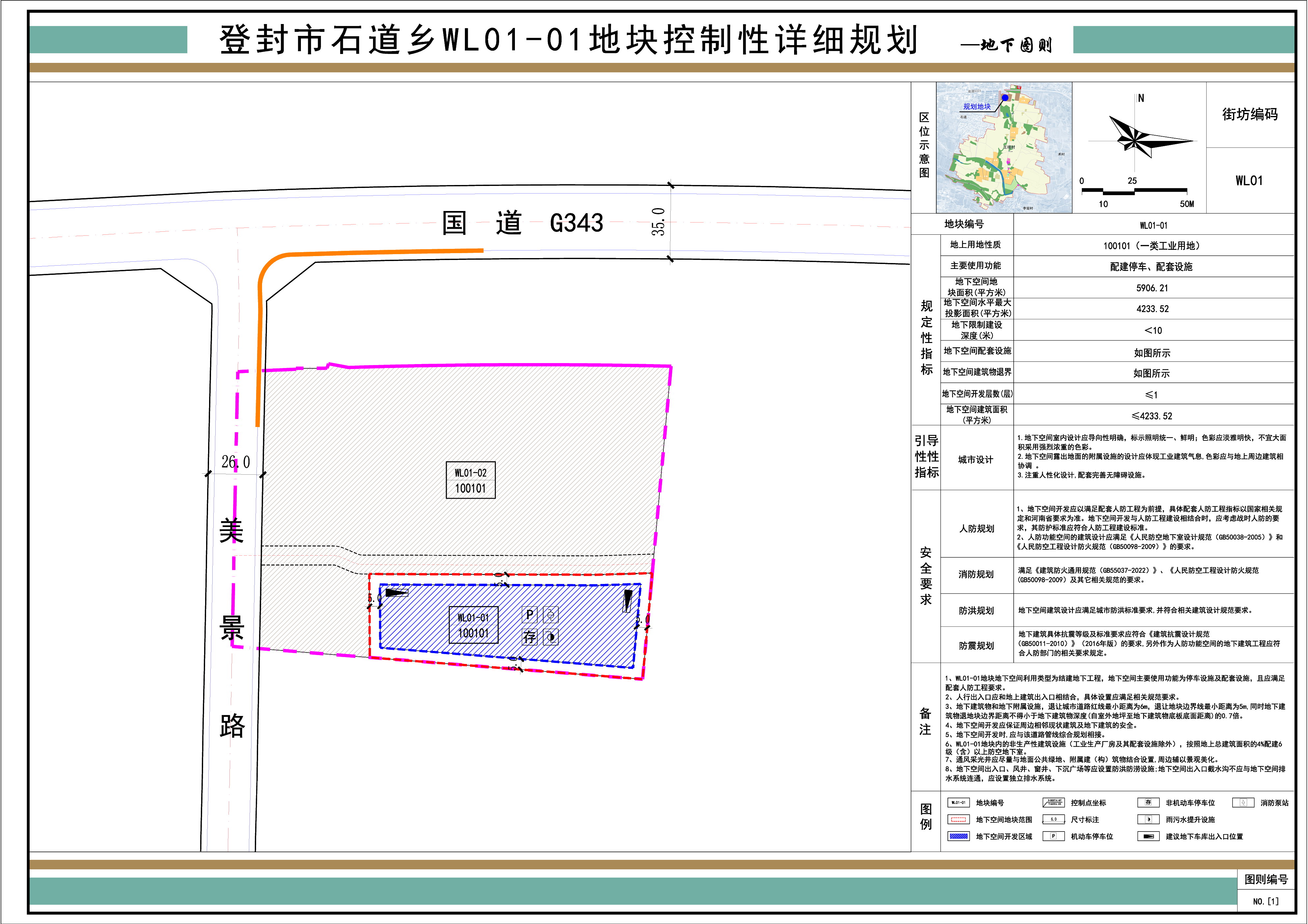Click the NO.[1] sheet number
The image size is (1308, 924).
(1266, 901)
